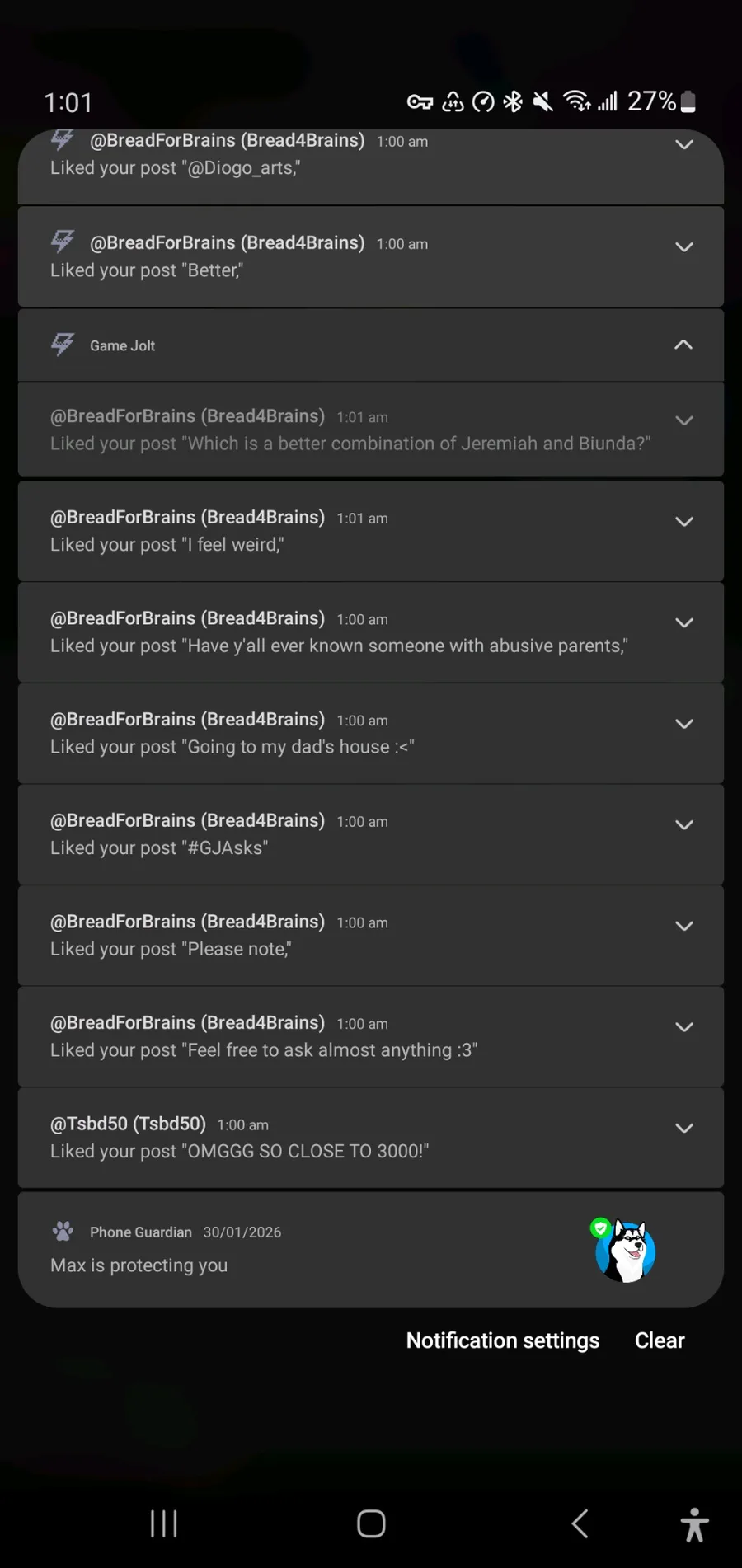Screen dimensions: 742x1568
Task: Tap the muted sound status icon
Action: pyautogui.click(x=542, y=101)
